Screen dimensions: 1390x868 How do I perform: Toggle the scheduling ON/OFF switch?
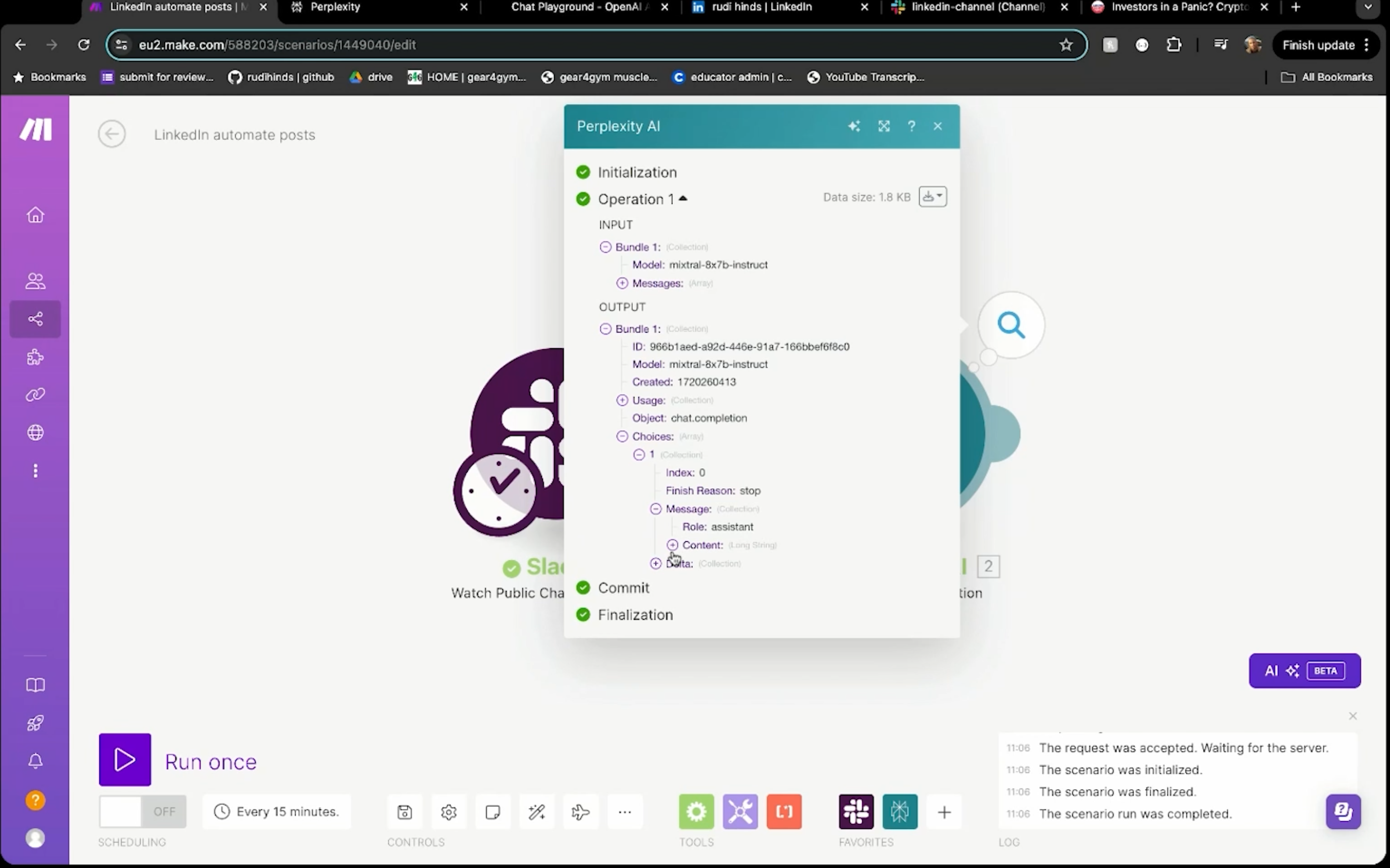(143, 811)
